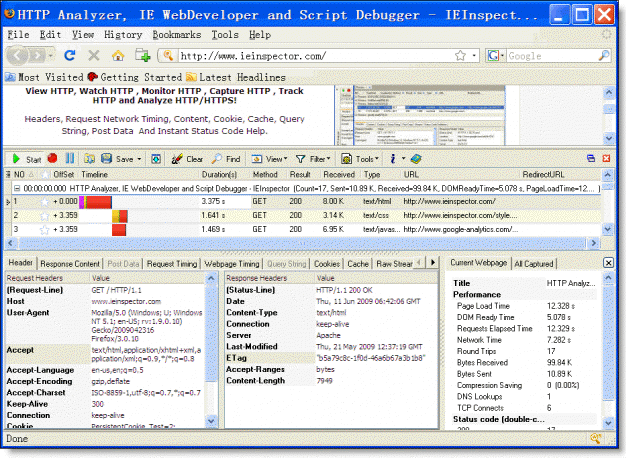Click the Firefox Stop loading X icon
This screenshot has height=458, width=626.
click(x=95, y=56)
